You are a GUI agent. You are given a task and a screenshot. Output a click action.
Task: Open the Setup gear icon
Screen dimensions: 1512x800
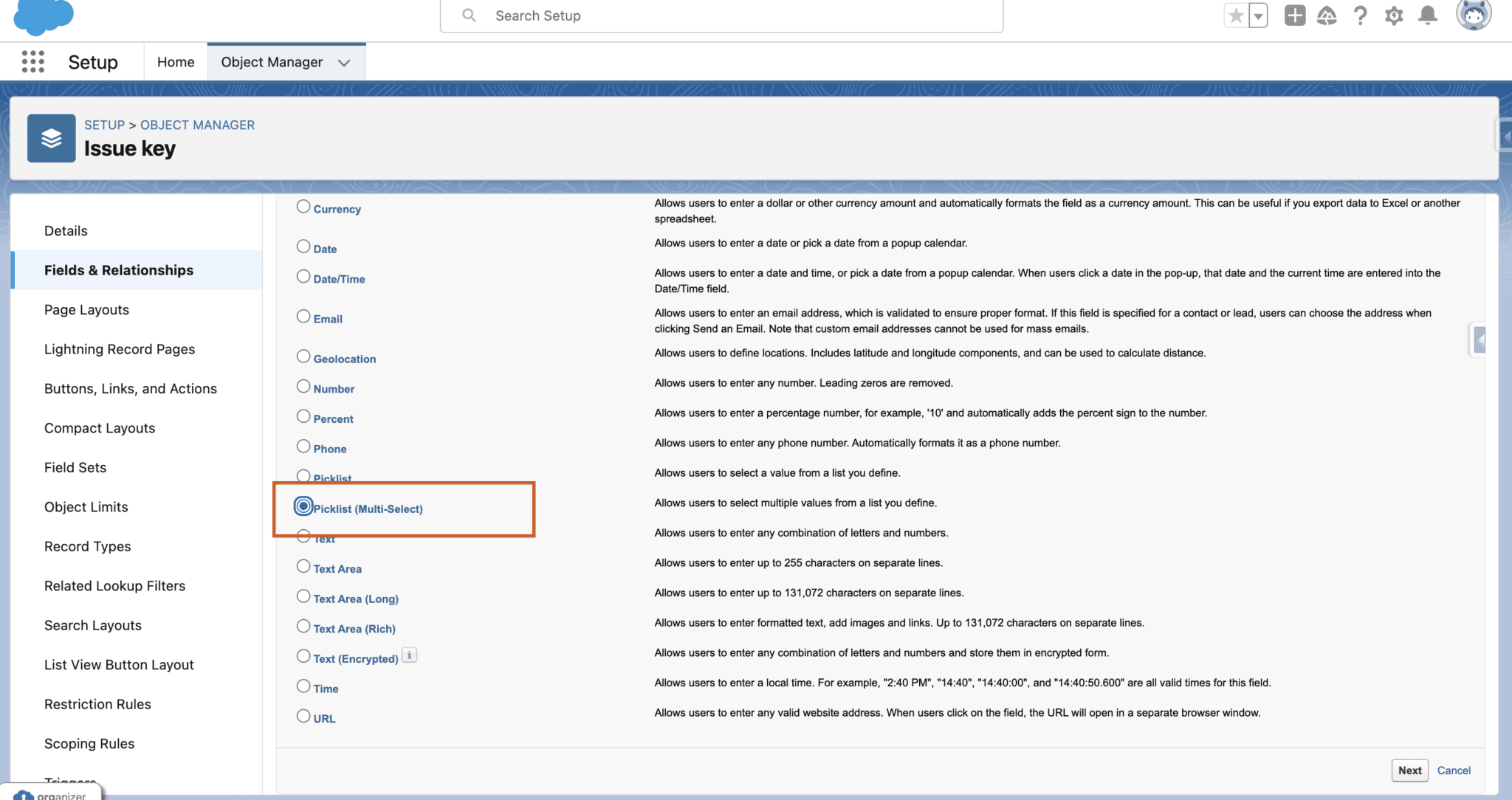[1394, 15]
